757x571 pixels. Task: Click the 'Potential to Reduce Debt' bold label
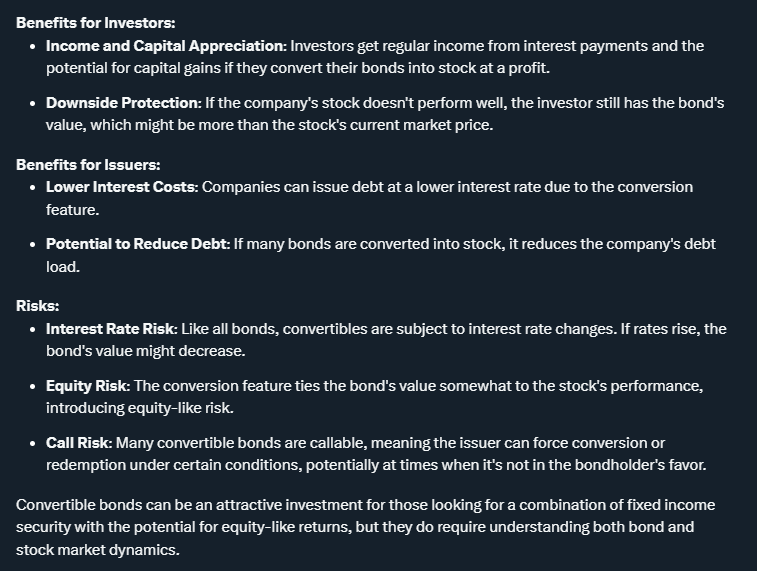[x=137, y=244]
